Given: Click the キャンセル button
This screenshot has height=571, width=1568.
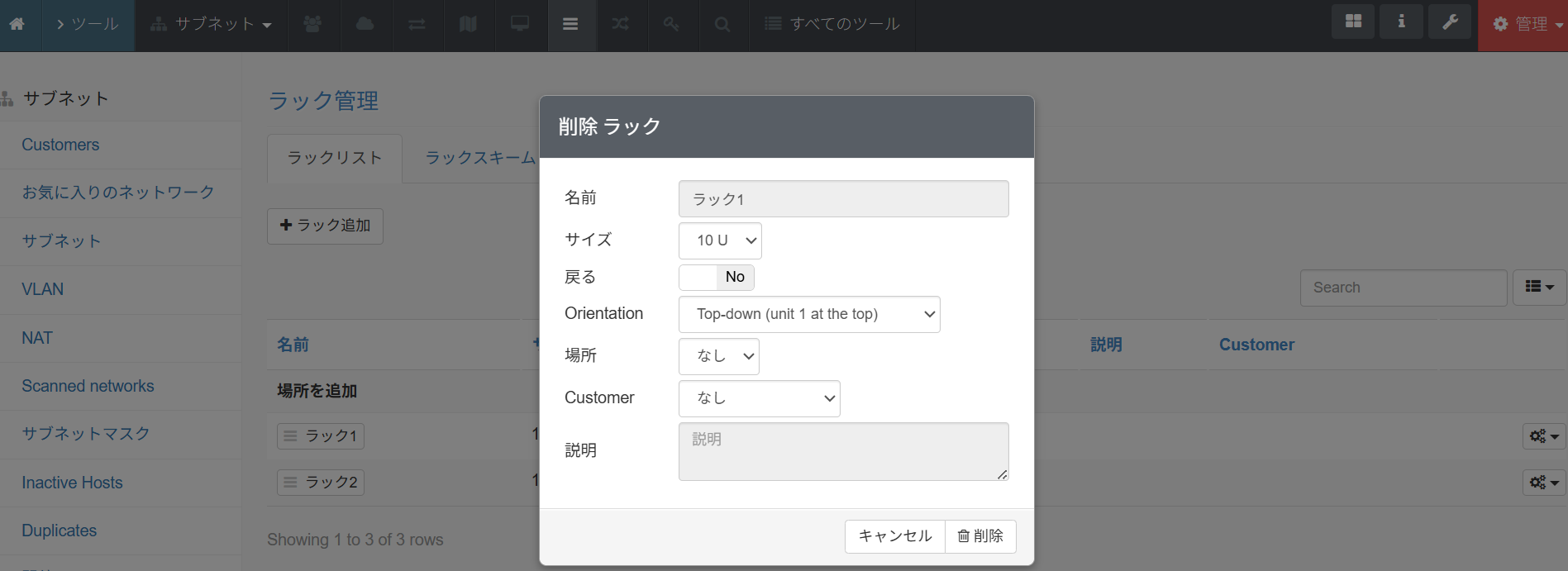Looking at the screenshot, I should tap(895, 536).
